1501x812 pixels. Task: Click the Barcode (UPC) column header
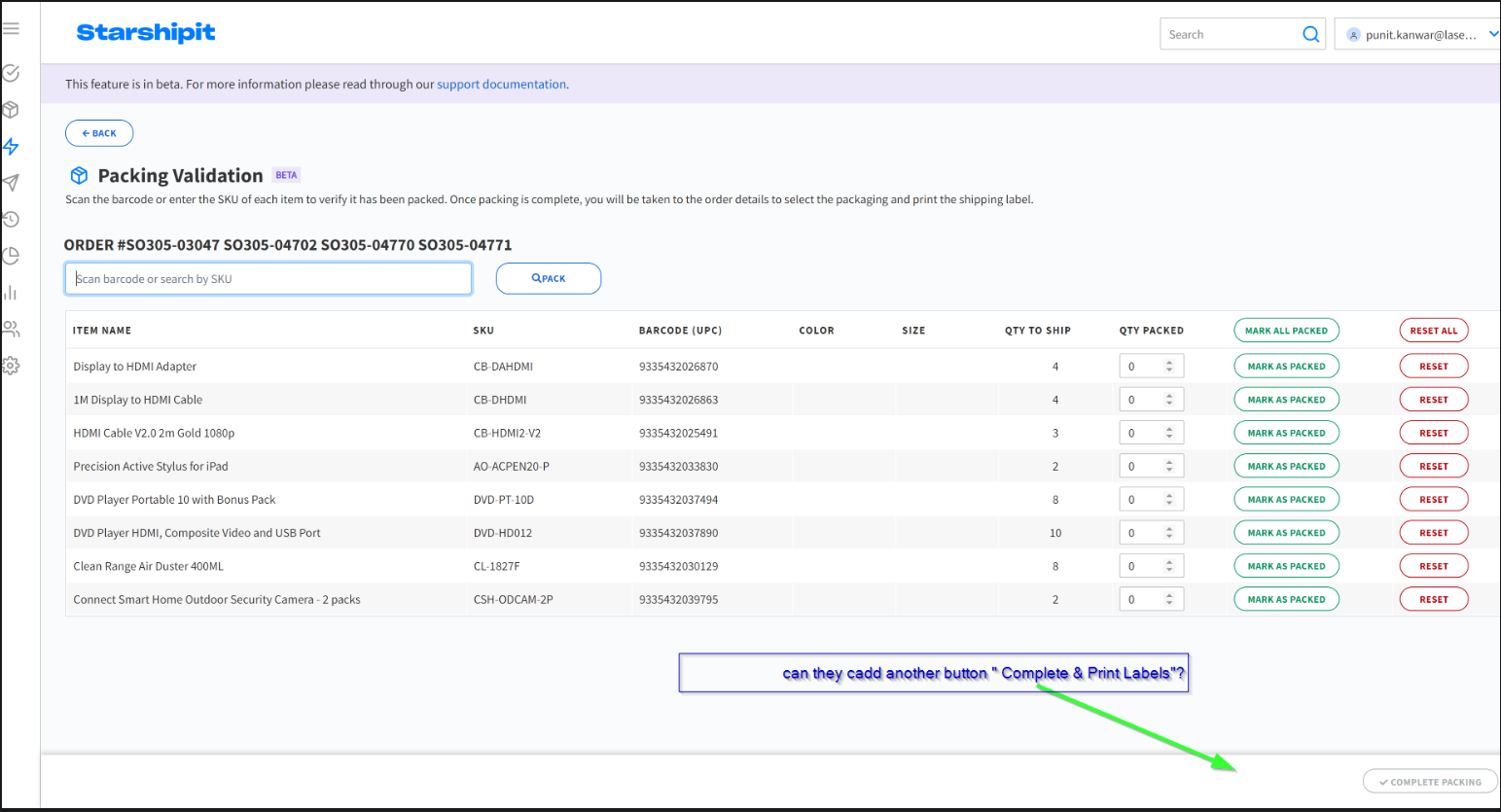(680, 331)
